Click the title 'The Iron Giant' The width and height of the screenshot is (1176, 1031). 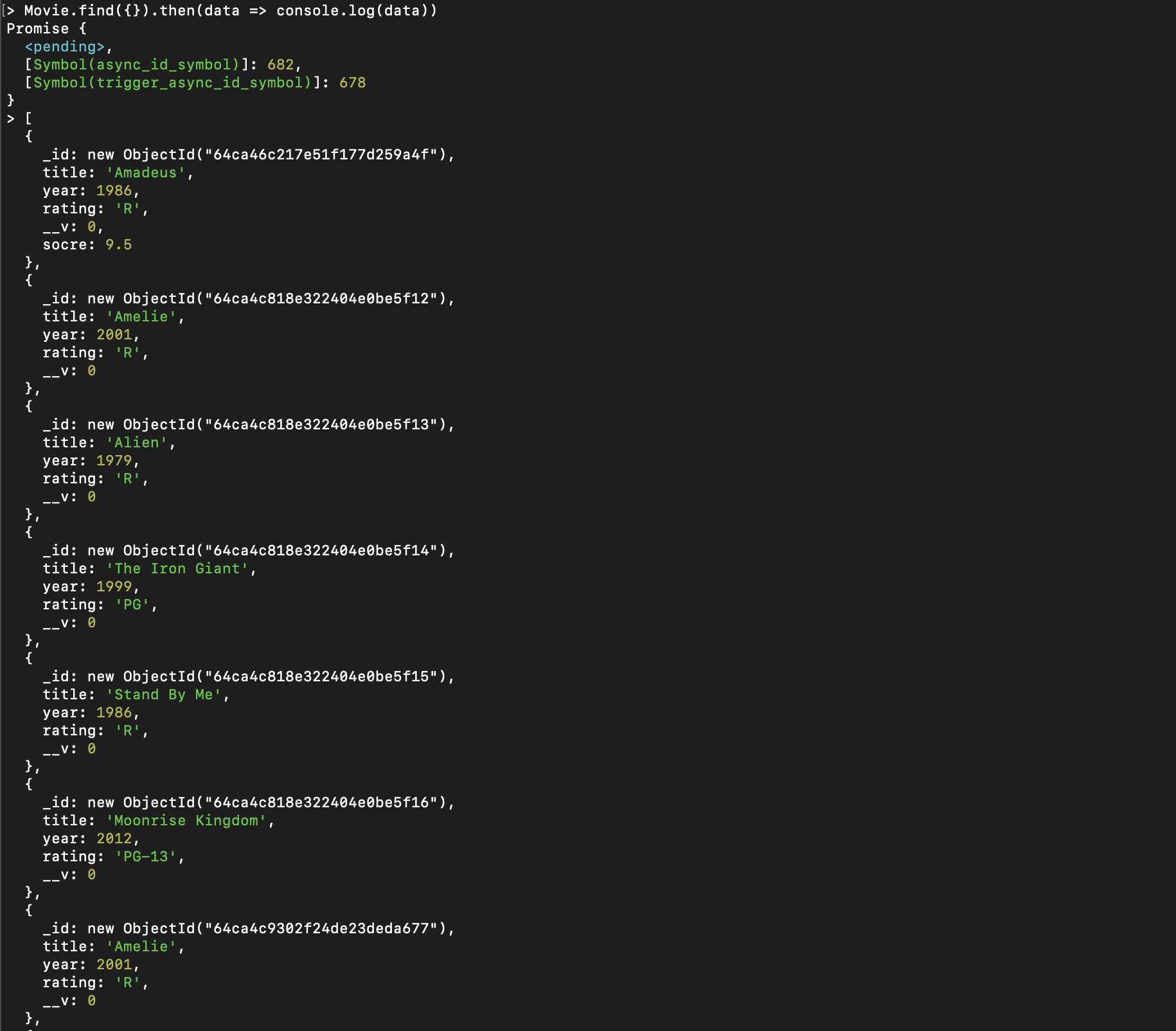[177, 569]
